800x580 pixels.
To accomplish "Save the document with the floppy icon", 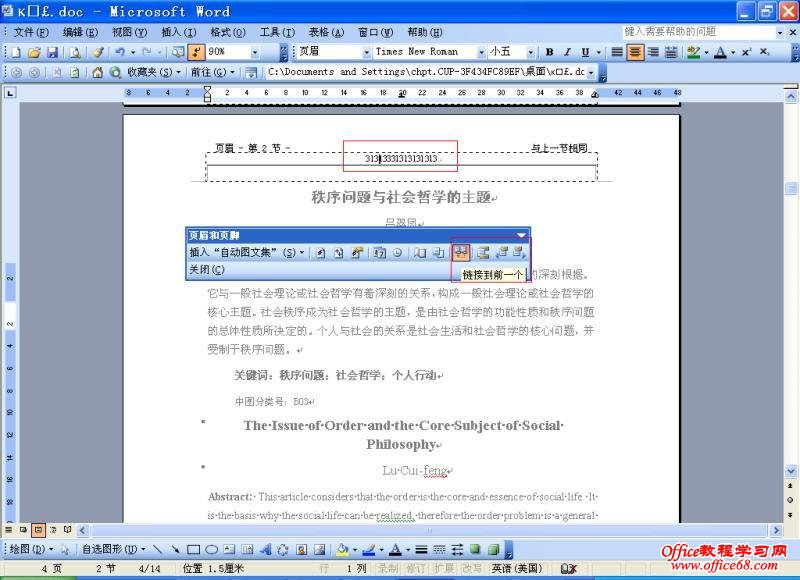I will coord(52,52).
